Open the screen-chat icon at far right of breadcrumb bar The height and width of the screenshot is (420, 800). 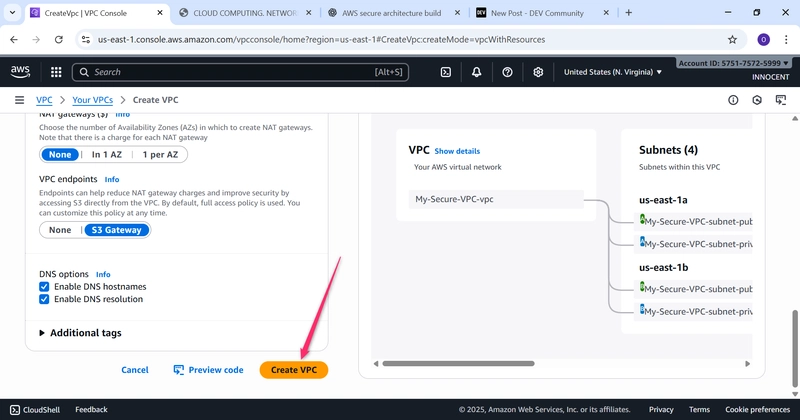tap(781, 100)
